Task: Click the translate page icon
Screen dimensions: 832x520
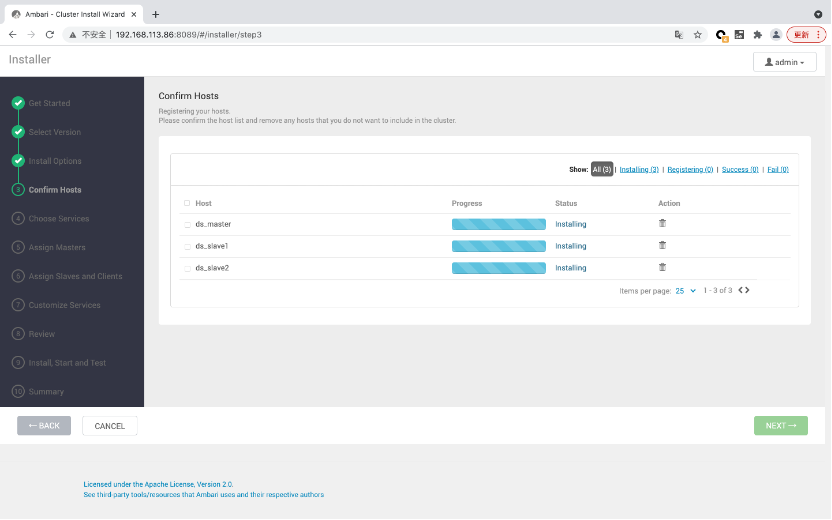Action: [x=679, y=34]
